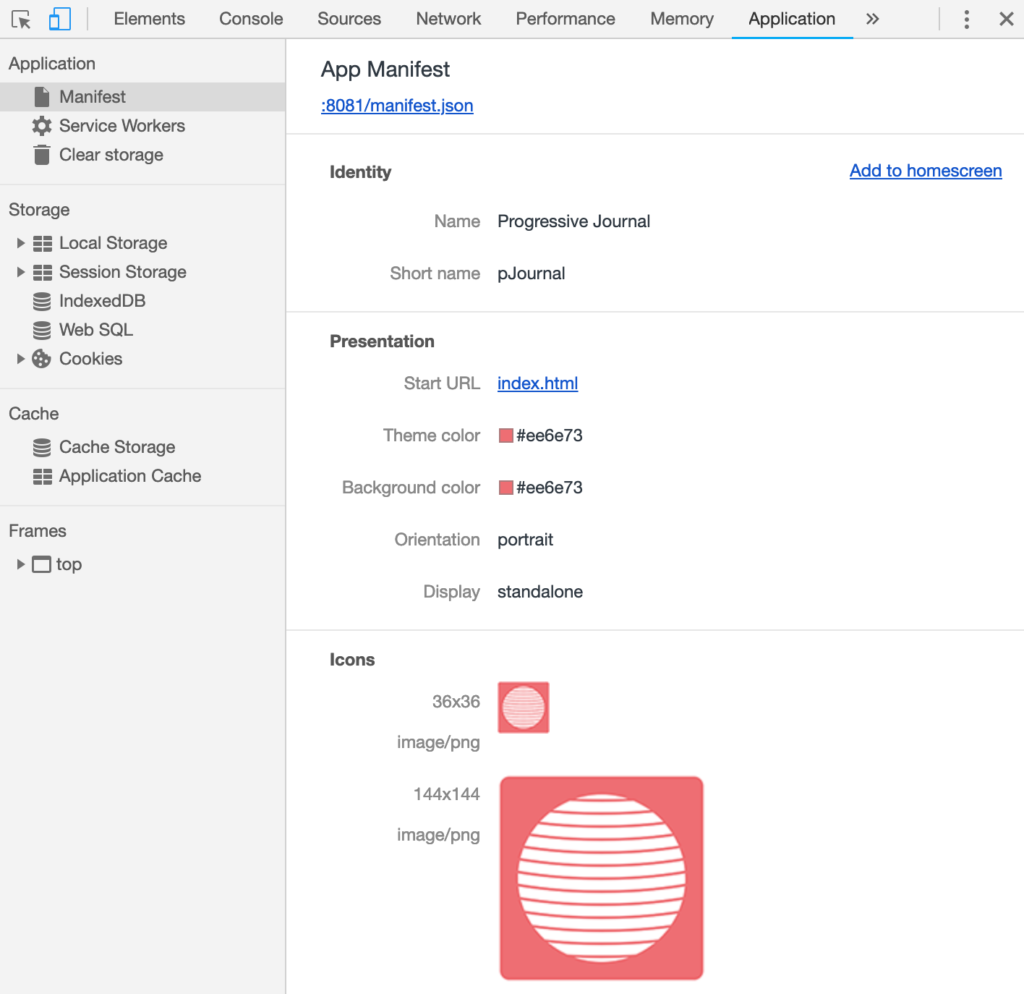Click the Add to homescreen link

(925, 170)
